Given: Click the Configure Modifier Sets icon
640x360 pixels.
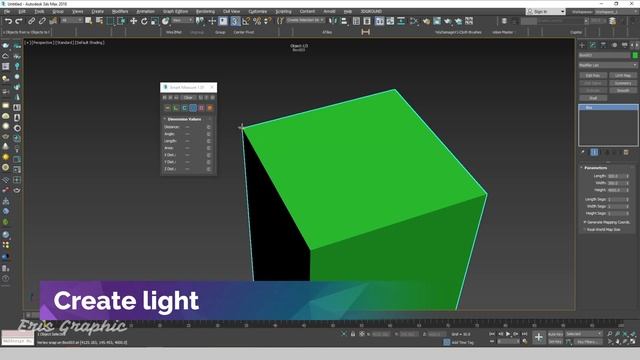Looking at the screenshot, I should point(626,152).
